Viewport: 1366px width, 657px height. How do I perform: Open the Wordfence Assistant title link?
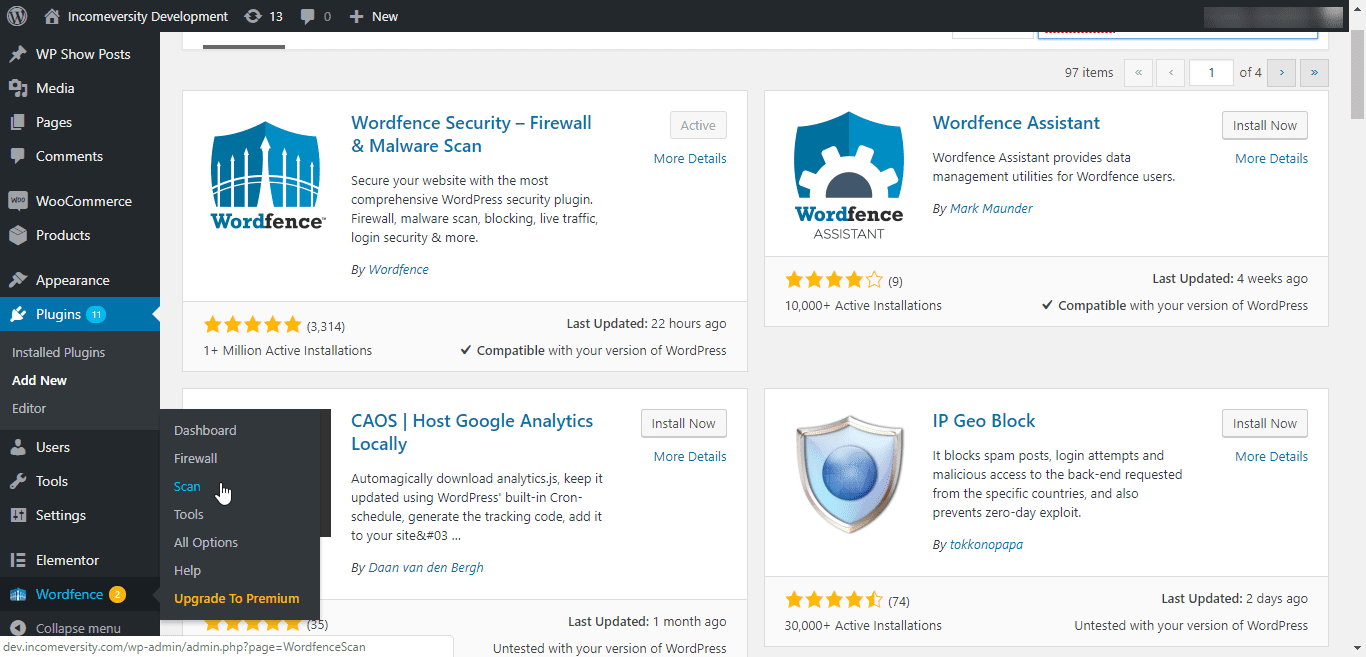click(1016, 123)
